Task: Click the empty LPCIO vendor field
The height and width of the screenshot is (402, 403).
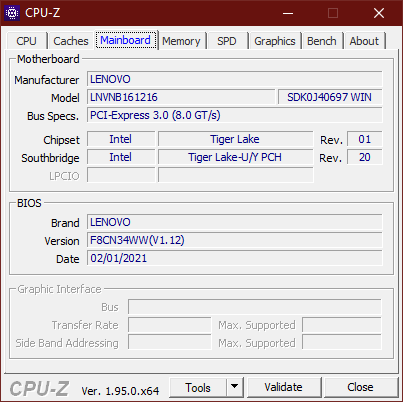Action: [x=121, y=175]
